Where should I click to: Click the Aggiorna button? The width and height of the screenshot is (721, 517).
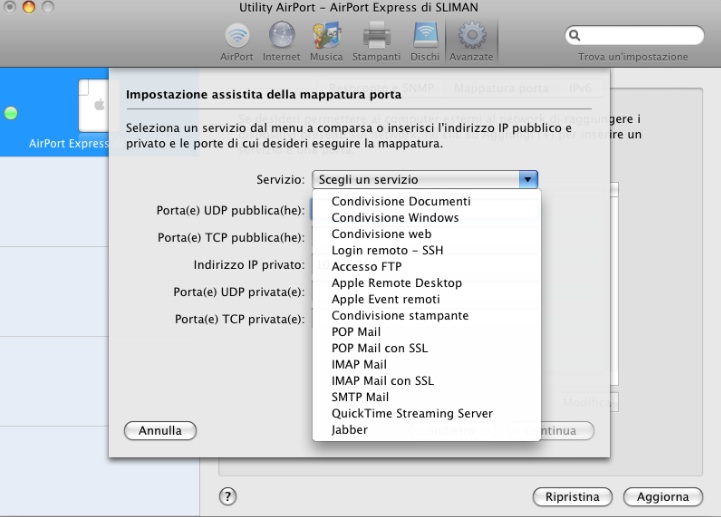coord(663,497)
